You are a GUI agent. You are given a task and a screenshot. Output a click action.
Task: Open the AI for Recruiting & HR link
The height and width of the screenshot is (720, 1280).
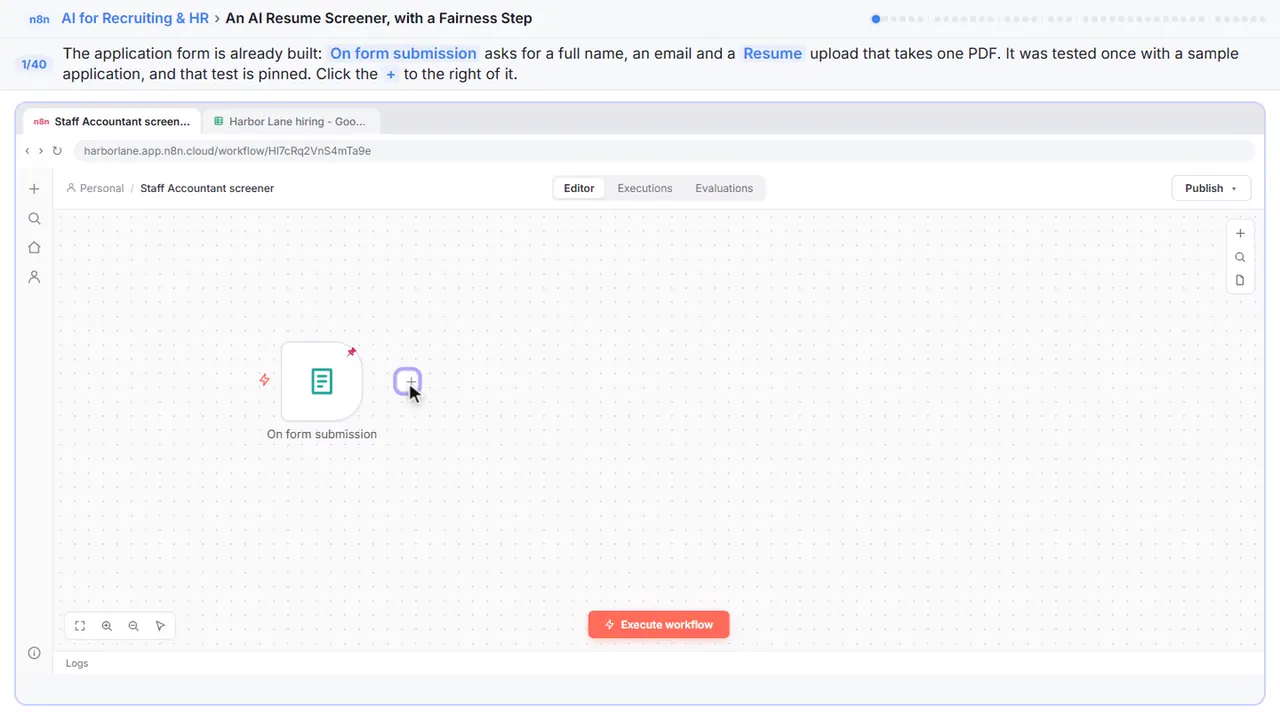135,18
